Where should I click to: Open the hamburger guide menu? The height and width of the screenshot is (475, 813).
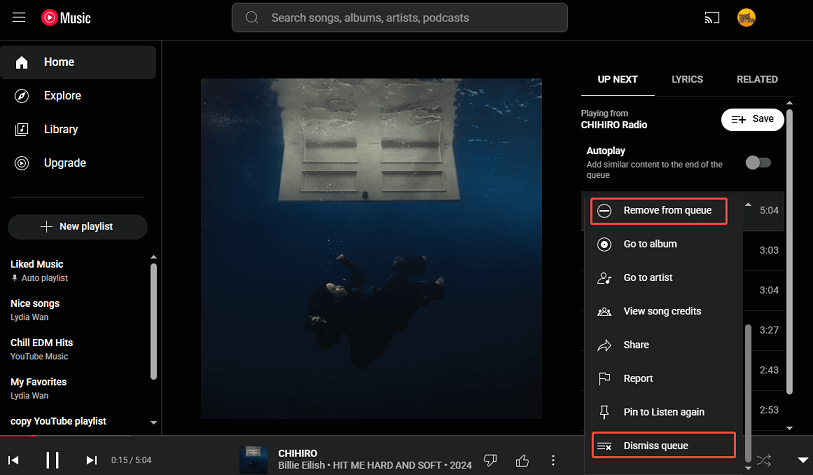coord(19,18)
